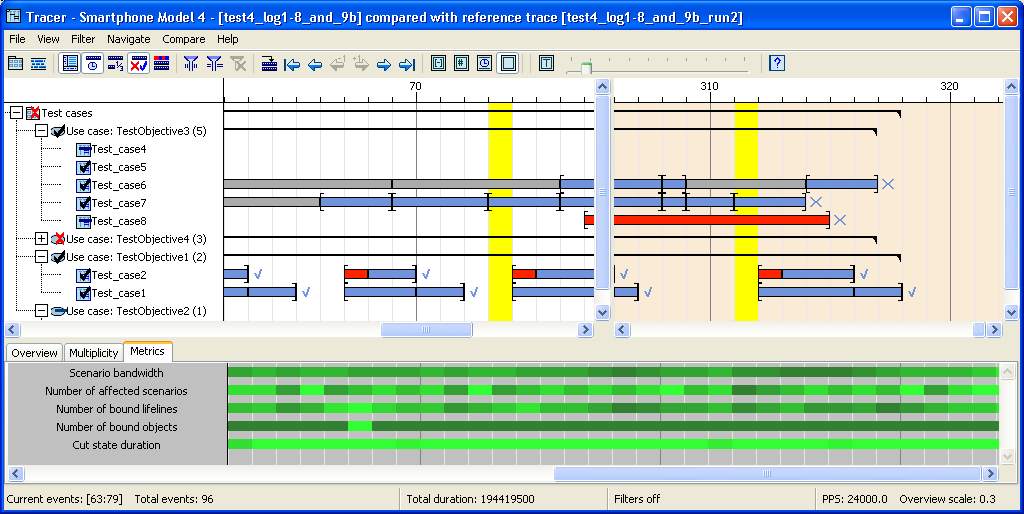Click the zoom slider in the toolbar
Screen dimensions: 1024x514
pos(586,67)
